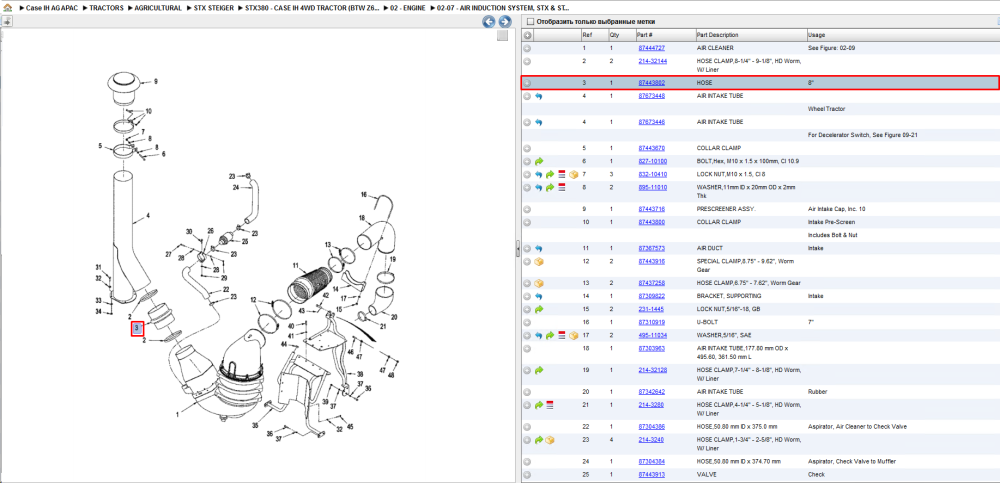
Task: Open Case IH AG APAC breadcrumb
Action: coord(52,9)
